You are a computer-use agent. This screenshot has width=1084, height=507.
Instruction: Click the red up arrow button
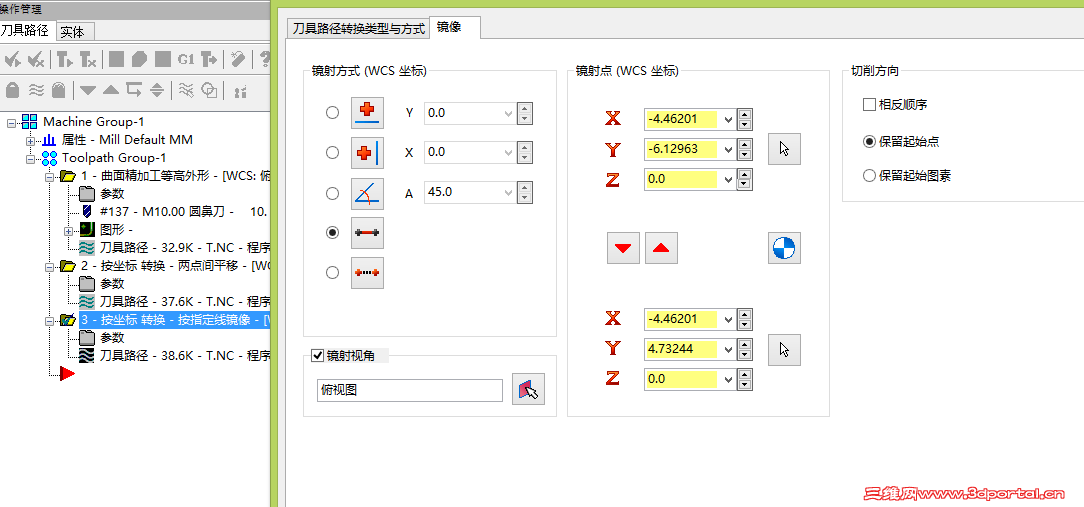pyautogui.click(x=662, y=248)
